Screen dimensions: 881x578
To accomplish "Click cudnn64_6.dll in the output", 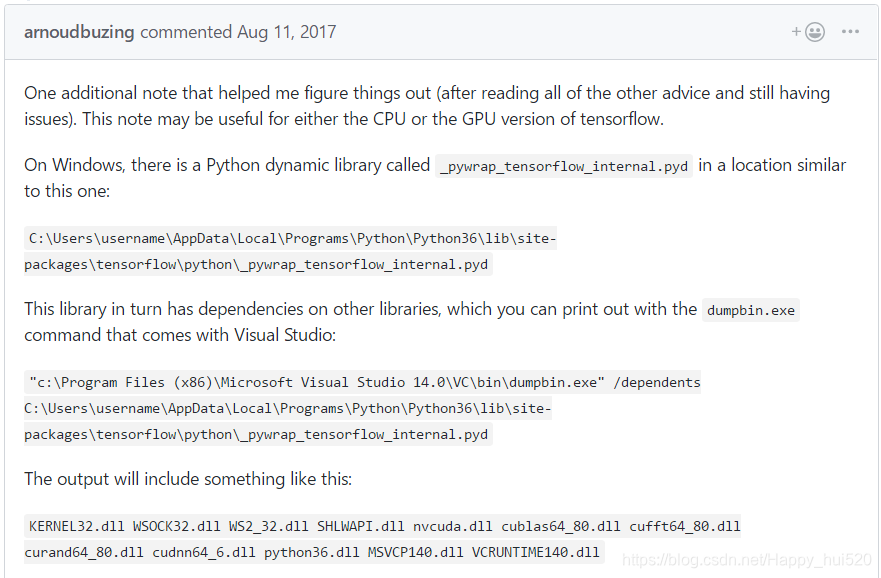I will click(x=203, y=552).
